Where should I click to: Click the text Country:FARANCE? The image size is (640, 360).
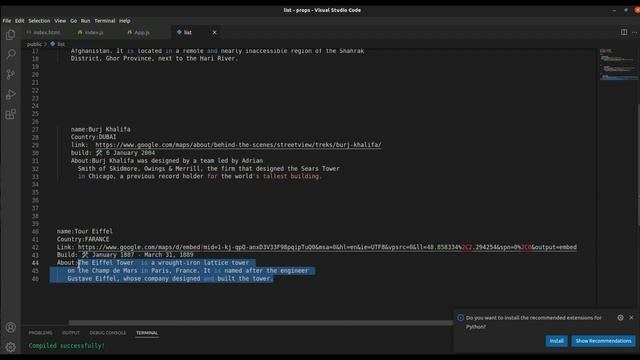coord(83,239)
